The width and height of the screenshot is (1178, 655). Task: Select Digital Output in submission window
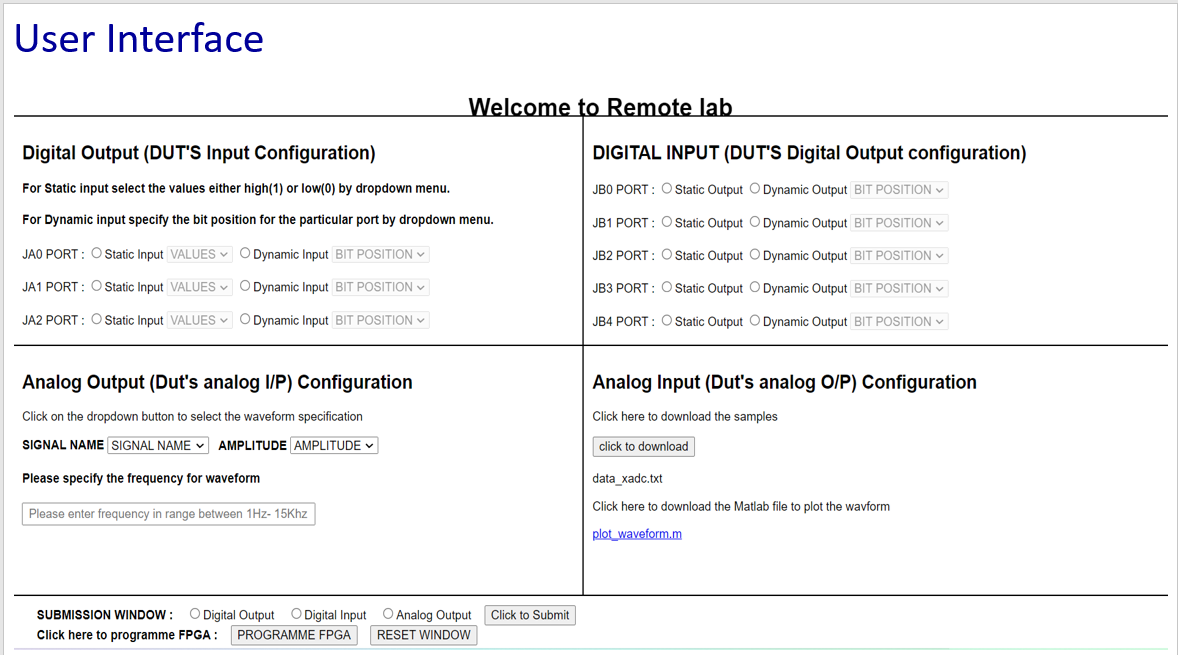(195, 614)
